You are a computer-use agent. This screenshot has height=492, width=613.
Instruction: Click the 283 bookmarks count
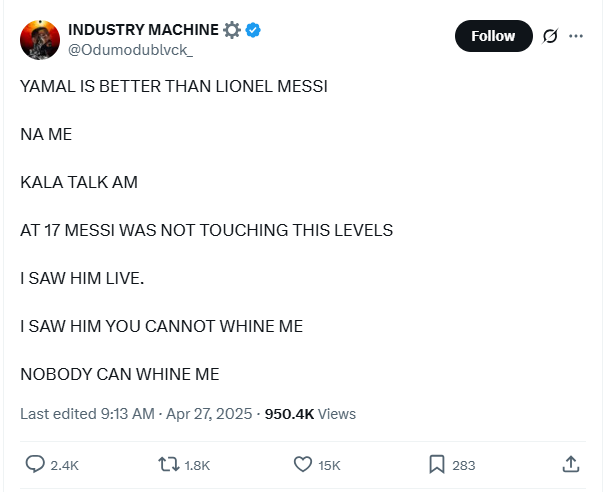pyautogui.click(x=464, y=465)
